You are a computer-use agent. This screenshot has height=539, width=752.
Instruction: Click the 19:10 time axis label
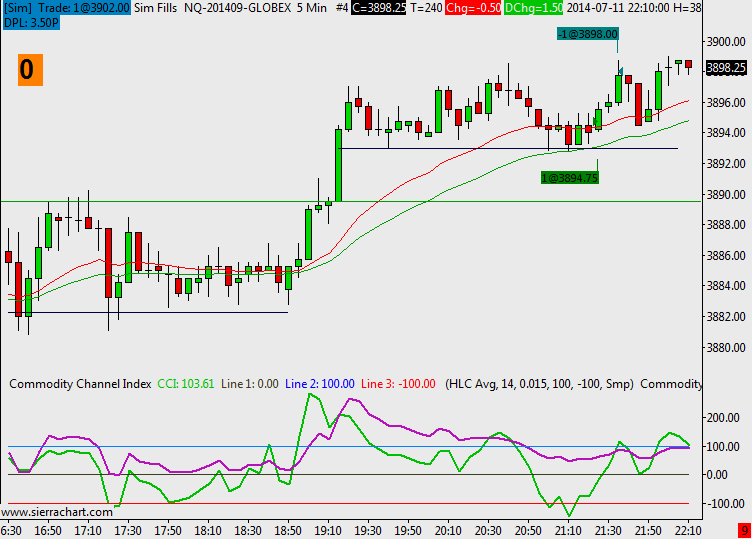coord(328,531)
